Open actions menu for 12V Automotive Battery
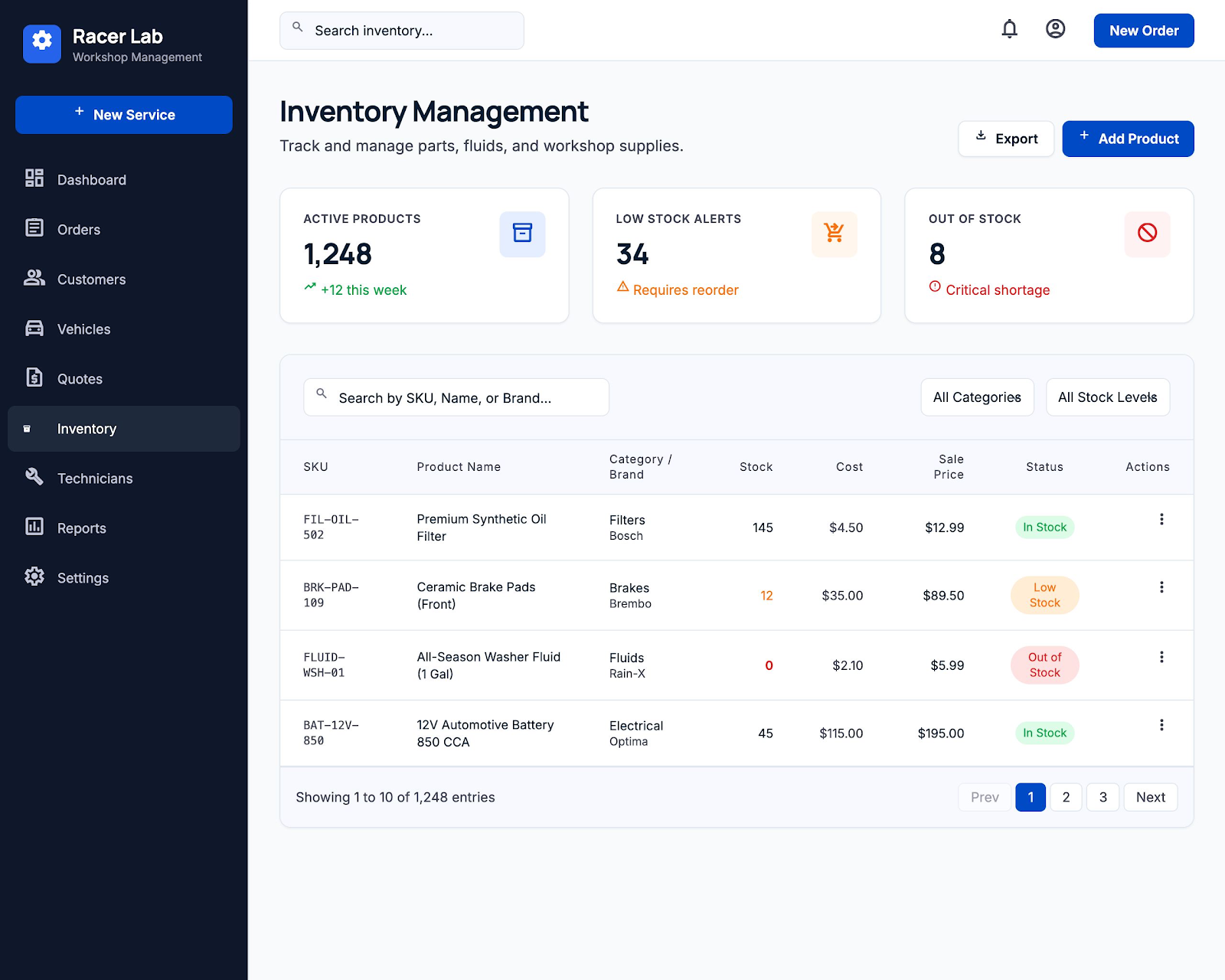This screenshot has width=1225, height=980. coord(1161,725)
